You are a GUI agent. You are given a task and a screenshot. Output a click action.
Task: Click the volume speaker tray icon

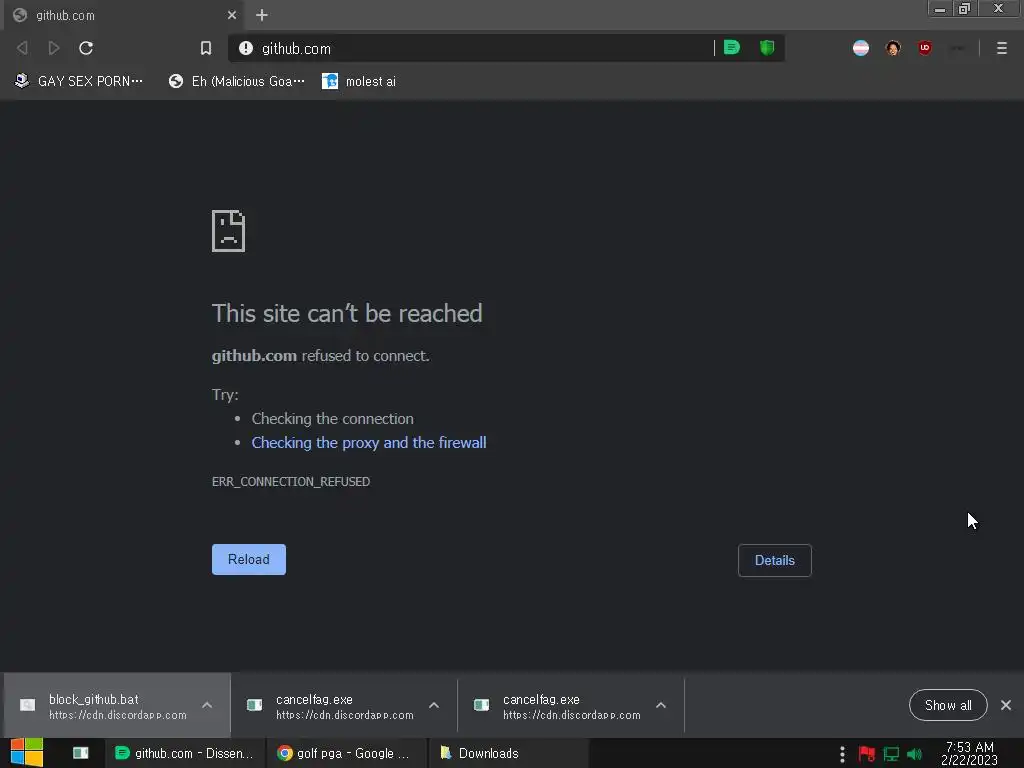tap(915, 754)
